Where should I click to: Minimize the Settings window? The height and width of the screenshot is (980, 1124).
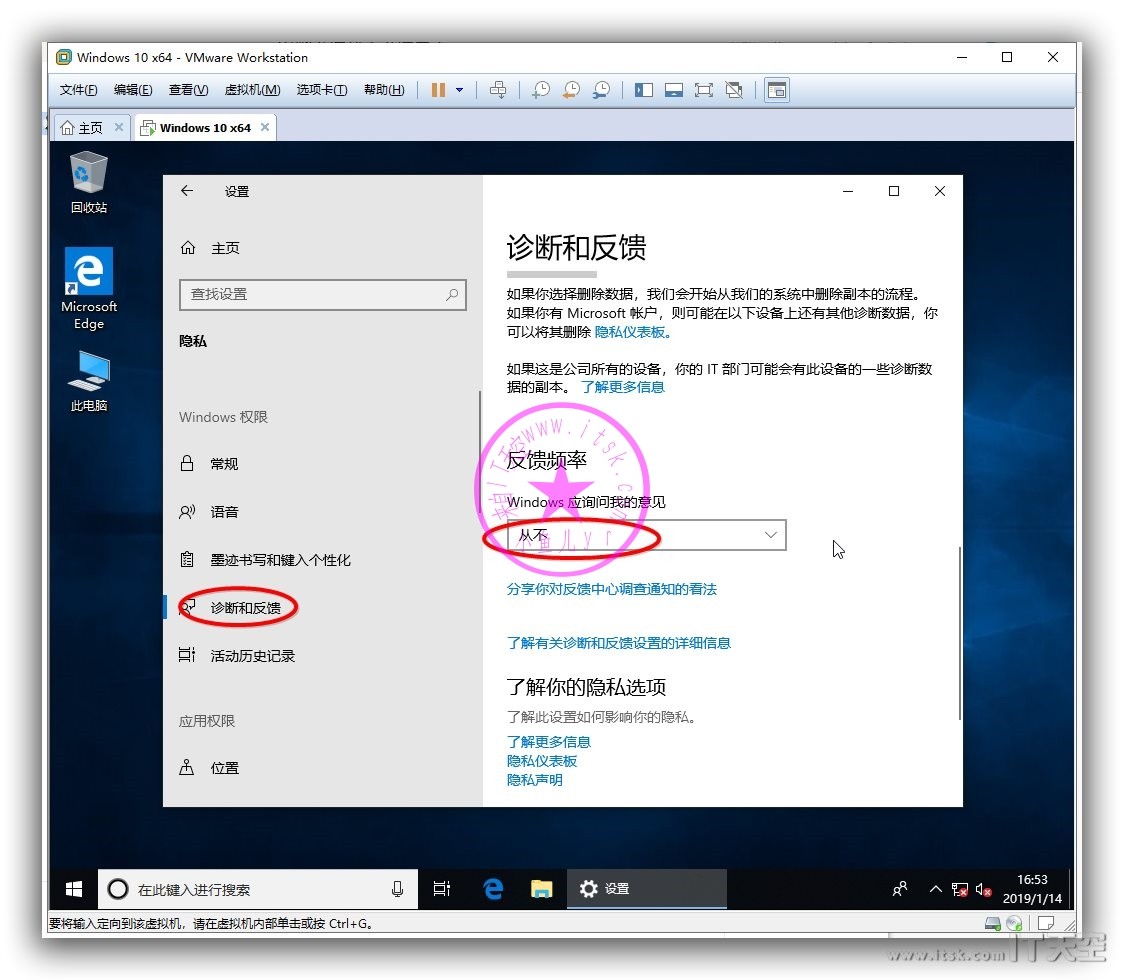point(848,191)
